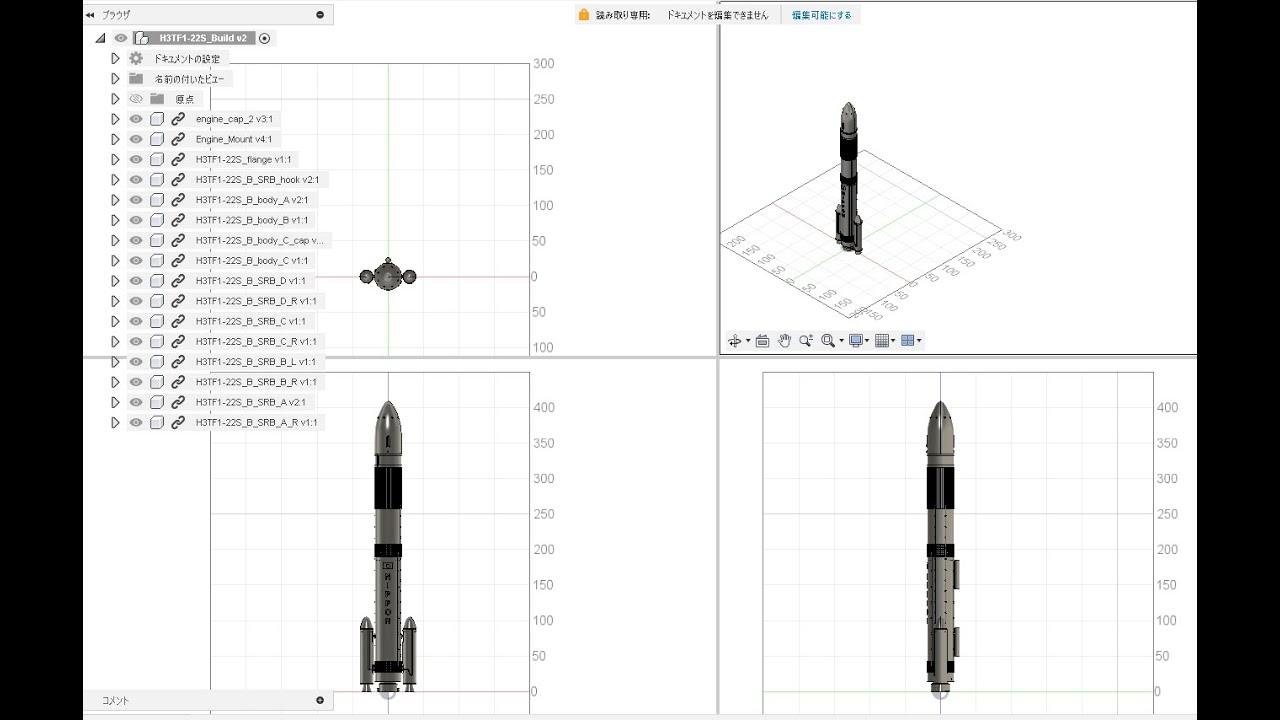Open Display Settings dropdown arrow

pos(868,341)
